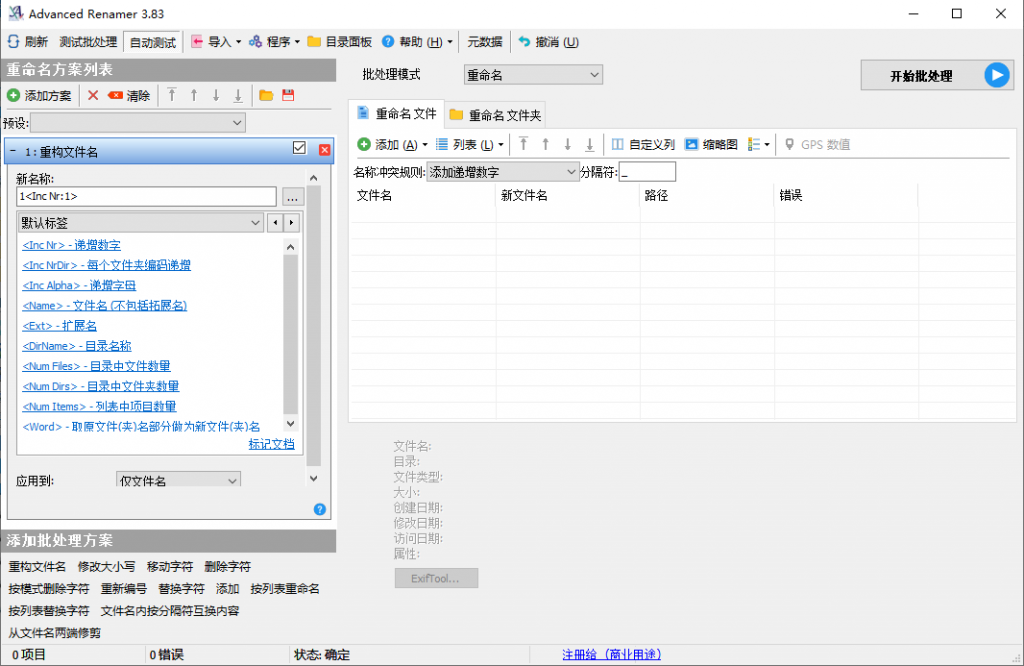This screenshot has height=666, width=1024.
Task: Open the 默认标签 tag group dropdown
Action: coord(140,223)
